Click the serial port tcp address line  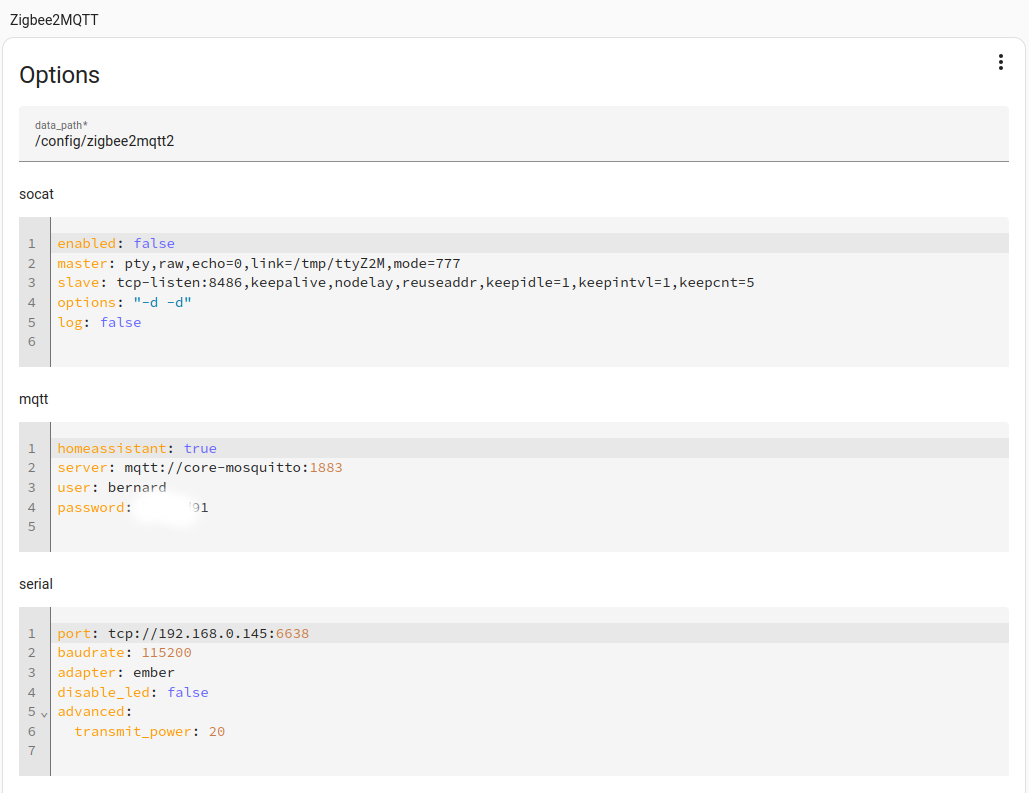(x=183, y=634)
